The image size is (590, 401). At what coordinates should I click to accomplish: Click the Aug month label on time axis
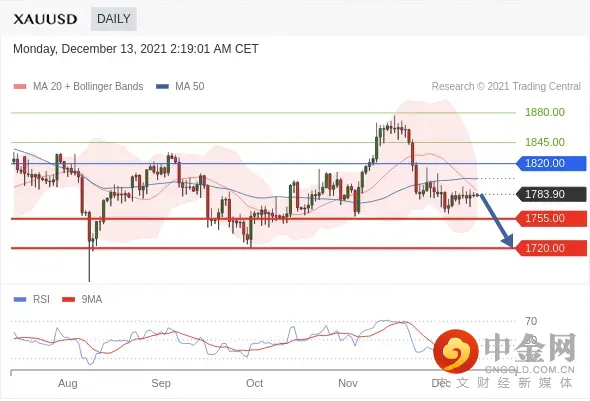(68, 383)
